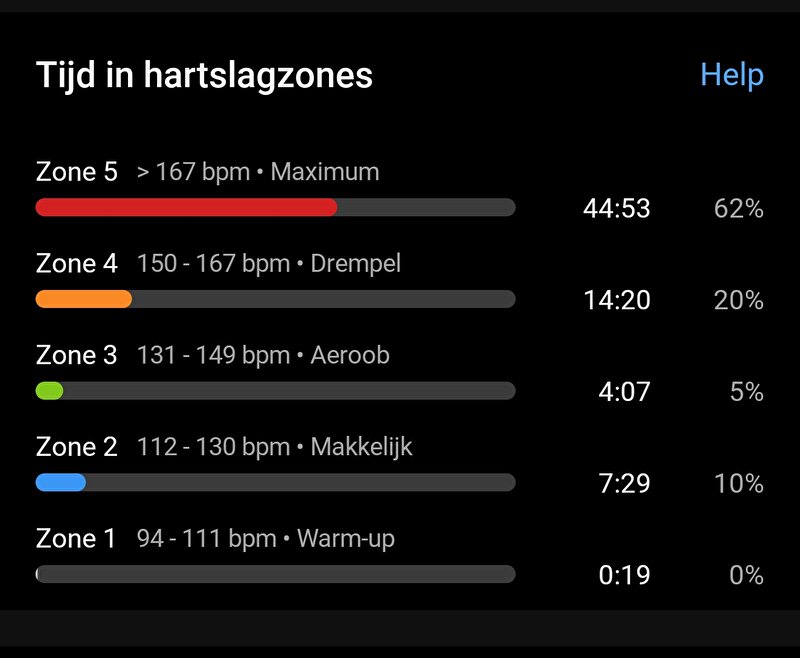Tap the 44:53 time value
The image size is (800, 658).
(x=617, y=208)
